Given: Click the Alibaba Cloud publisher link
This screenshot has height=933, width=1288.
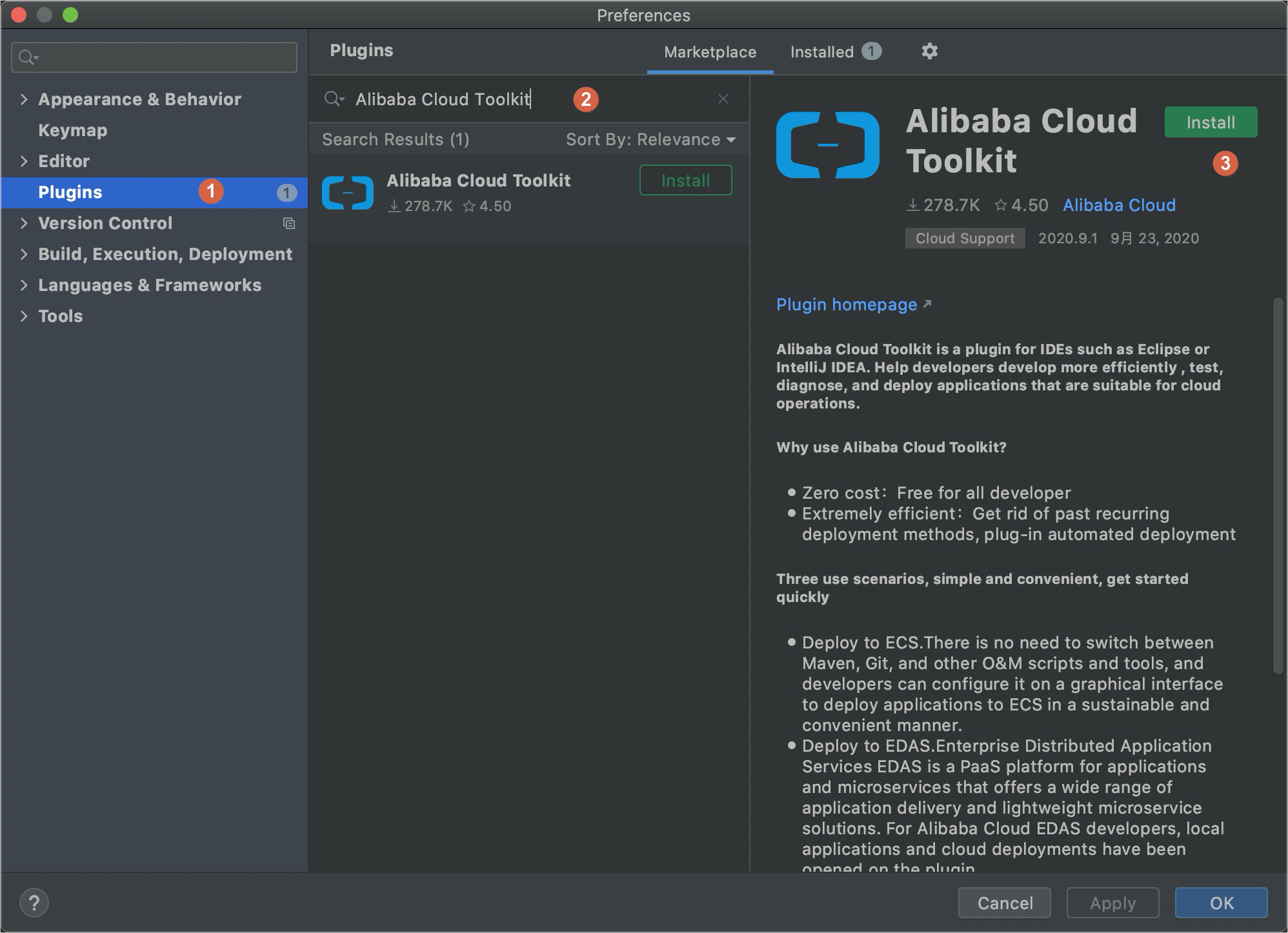Looking at the screenshot, I should coord(1118,205).
